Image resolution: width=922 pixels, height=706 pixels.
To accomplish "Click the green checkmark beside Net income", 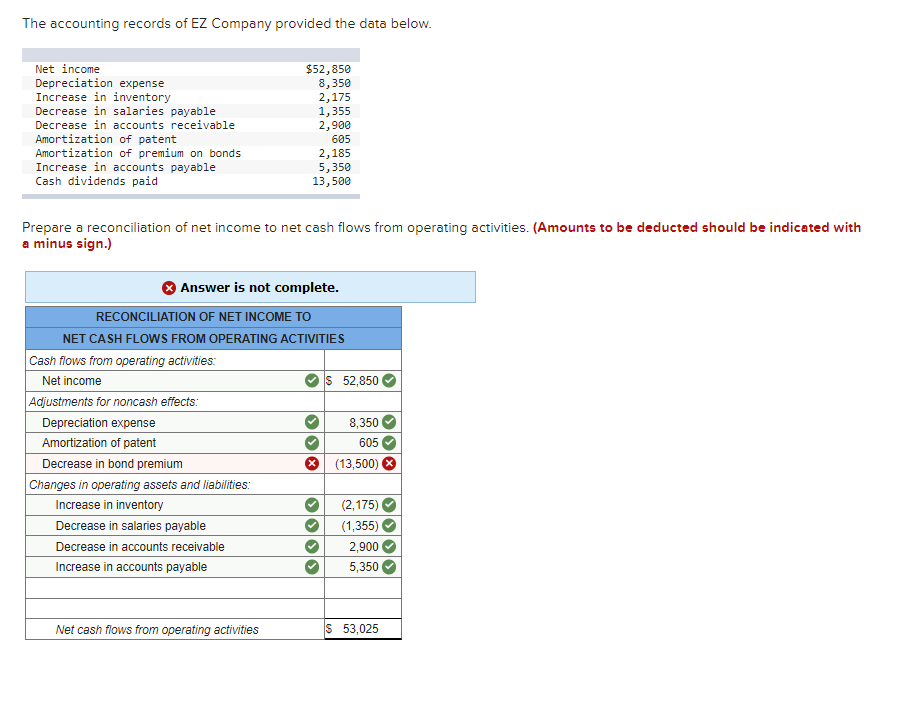I will [x=310, y=381].
